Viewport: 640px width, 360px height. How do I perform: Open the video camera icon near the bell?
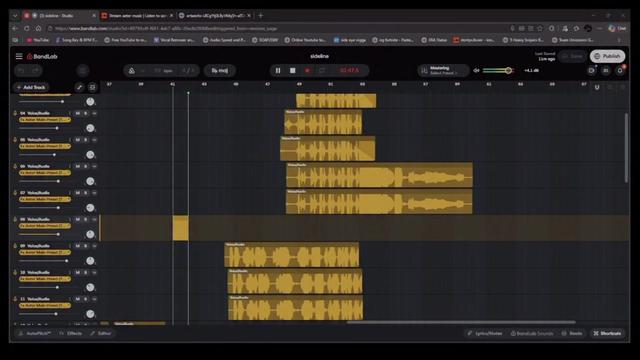(x=591, y=71)
